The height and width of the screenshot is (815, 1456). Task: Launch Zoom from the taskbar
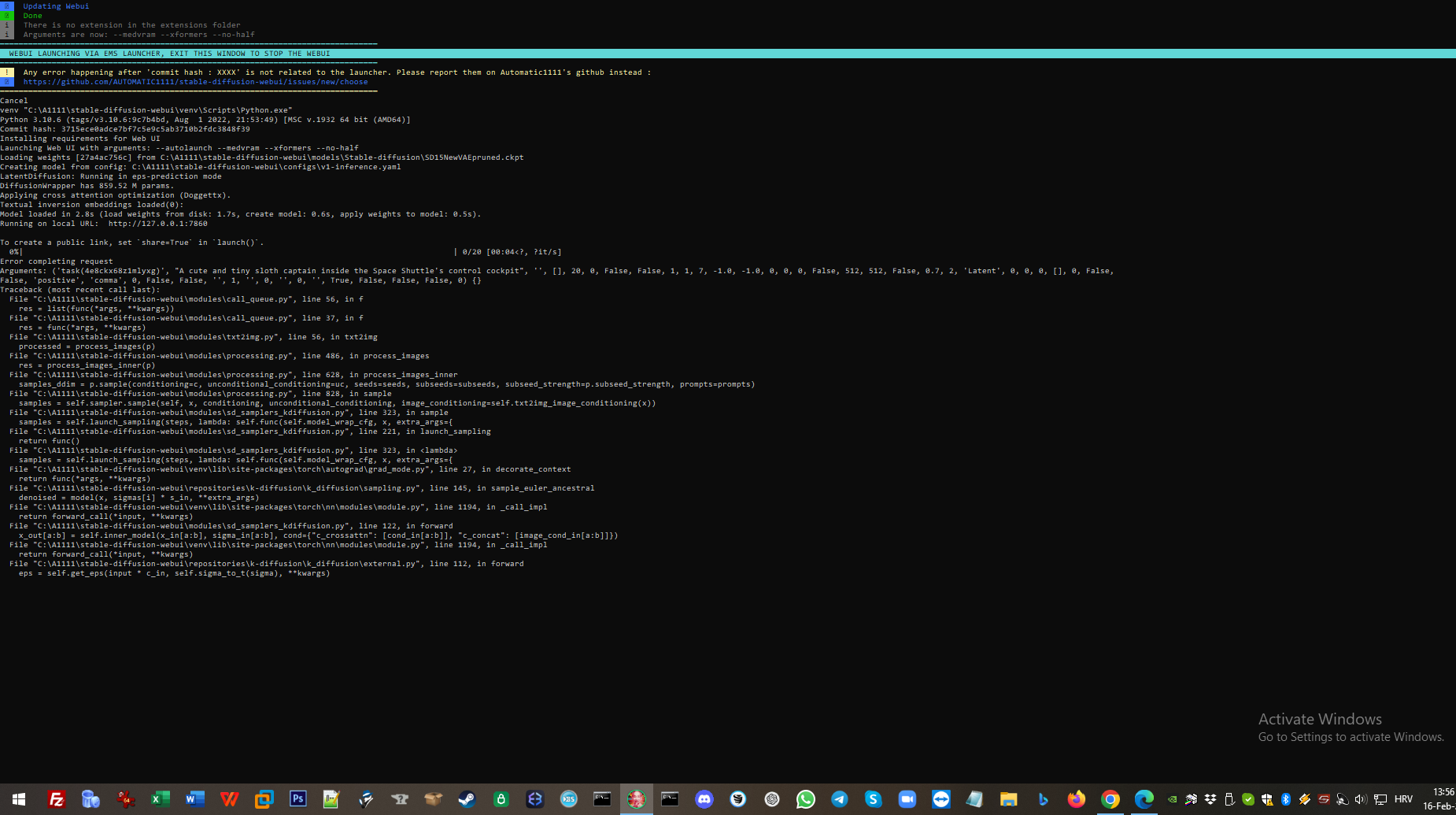907,799
